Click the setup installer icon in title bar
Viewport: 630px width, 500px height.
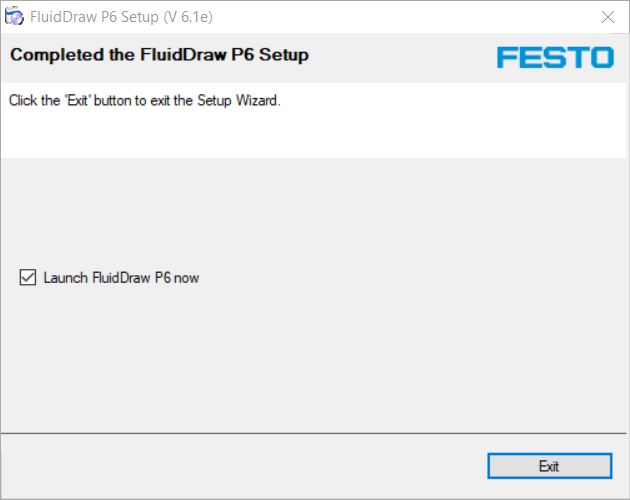(x=14, y=16)
